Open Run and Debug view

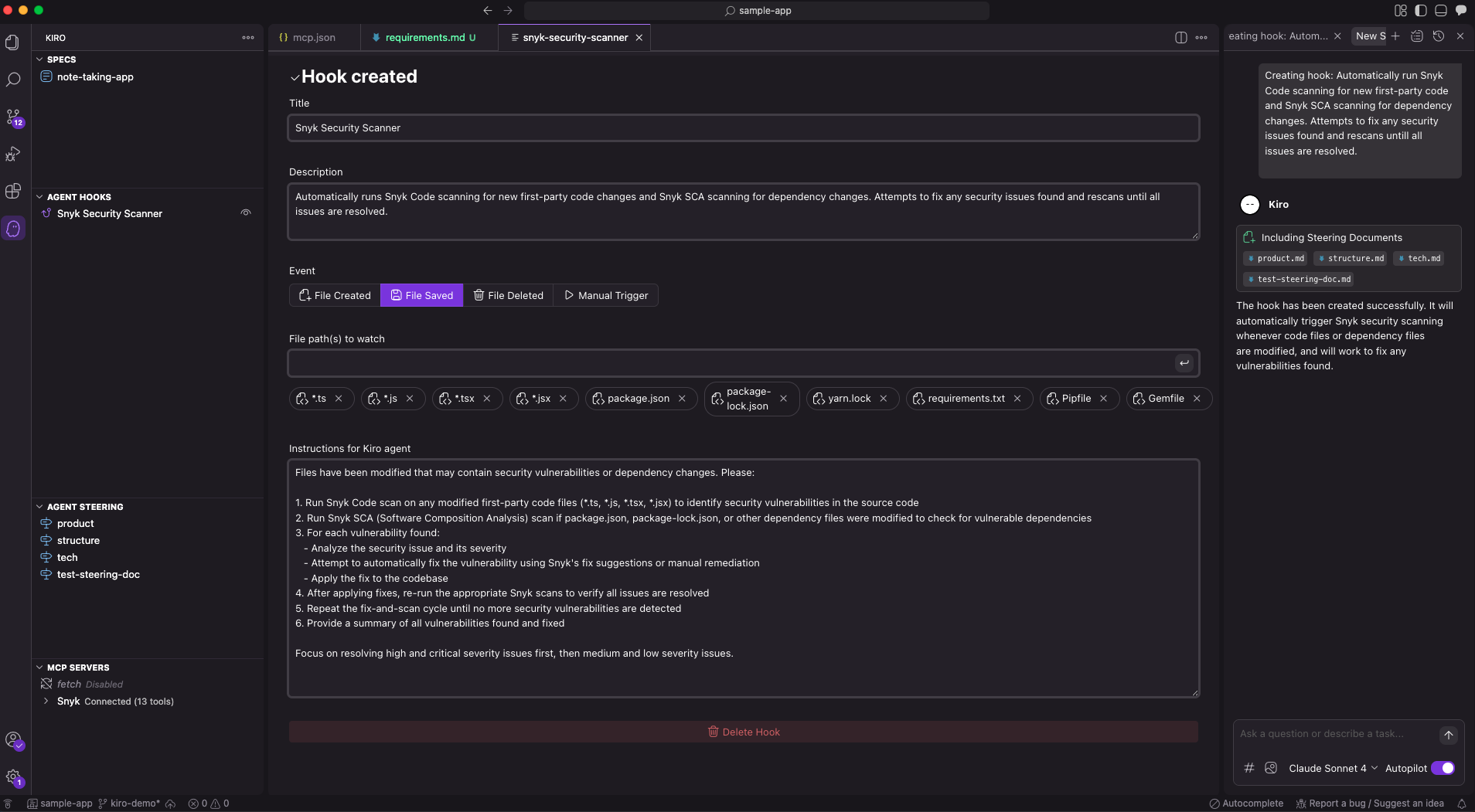click(13, 154)
